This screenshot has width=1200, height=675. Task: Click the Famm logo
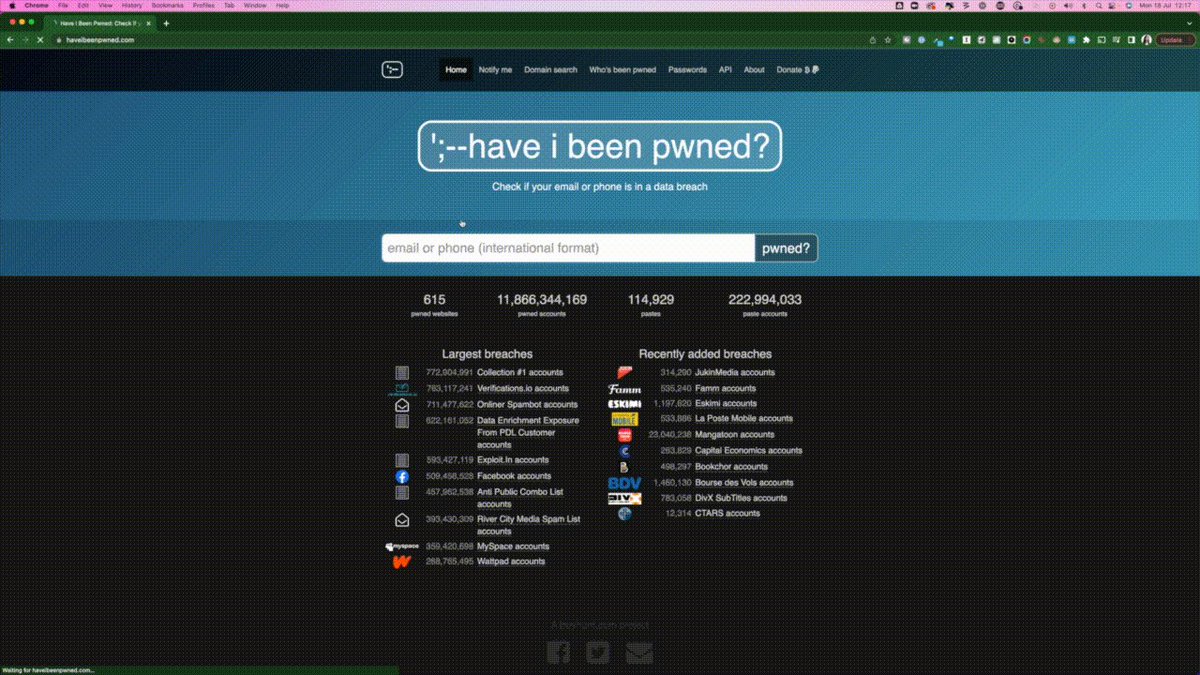(x=625, y=389)
